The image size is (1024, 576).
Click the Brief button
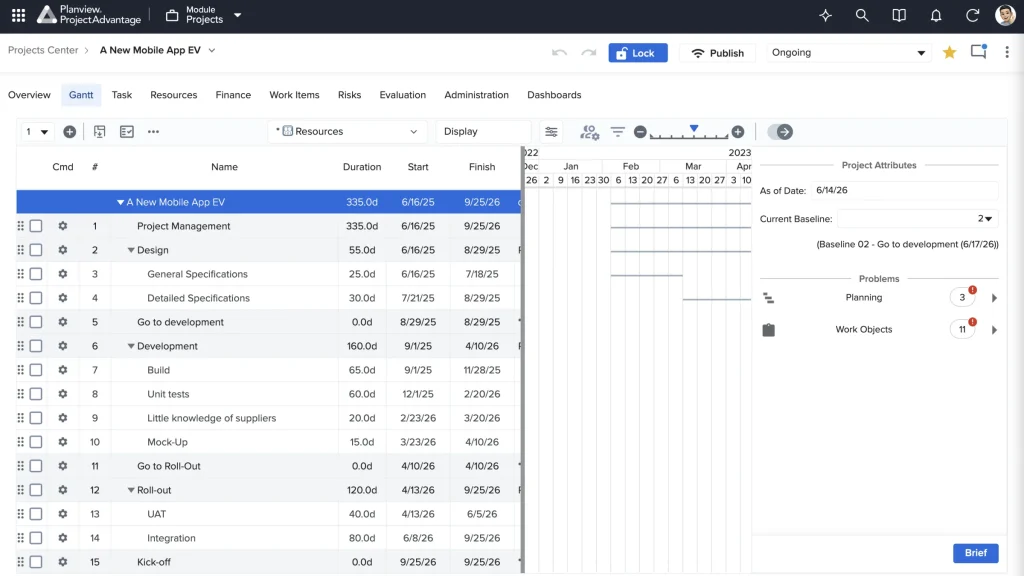pyautogui.click(x=976, y=553)
